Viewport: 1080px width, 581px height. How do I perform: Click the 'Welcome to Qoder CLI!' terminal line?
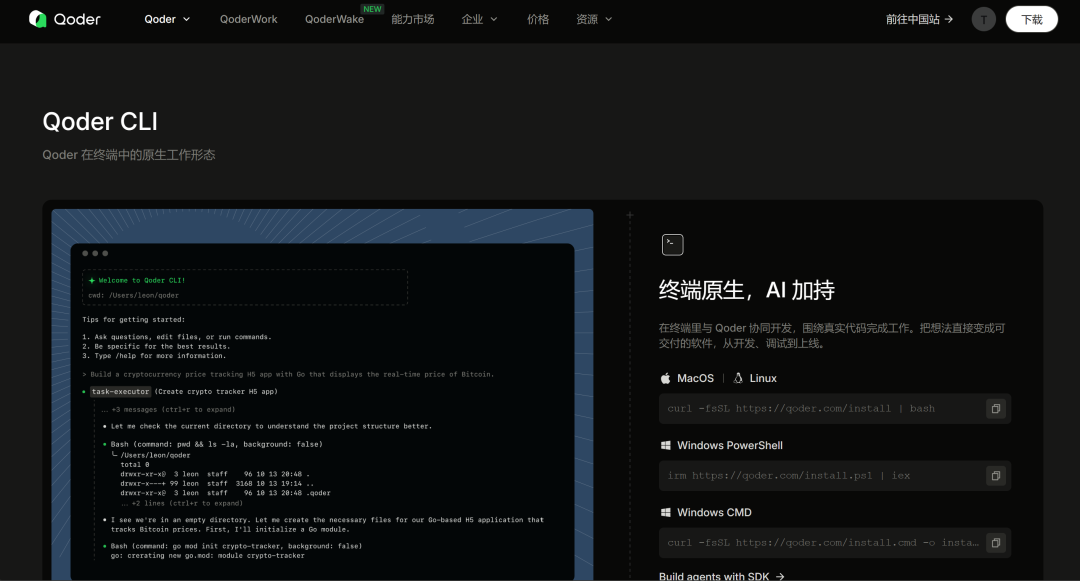pos(136,280)
